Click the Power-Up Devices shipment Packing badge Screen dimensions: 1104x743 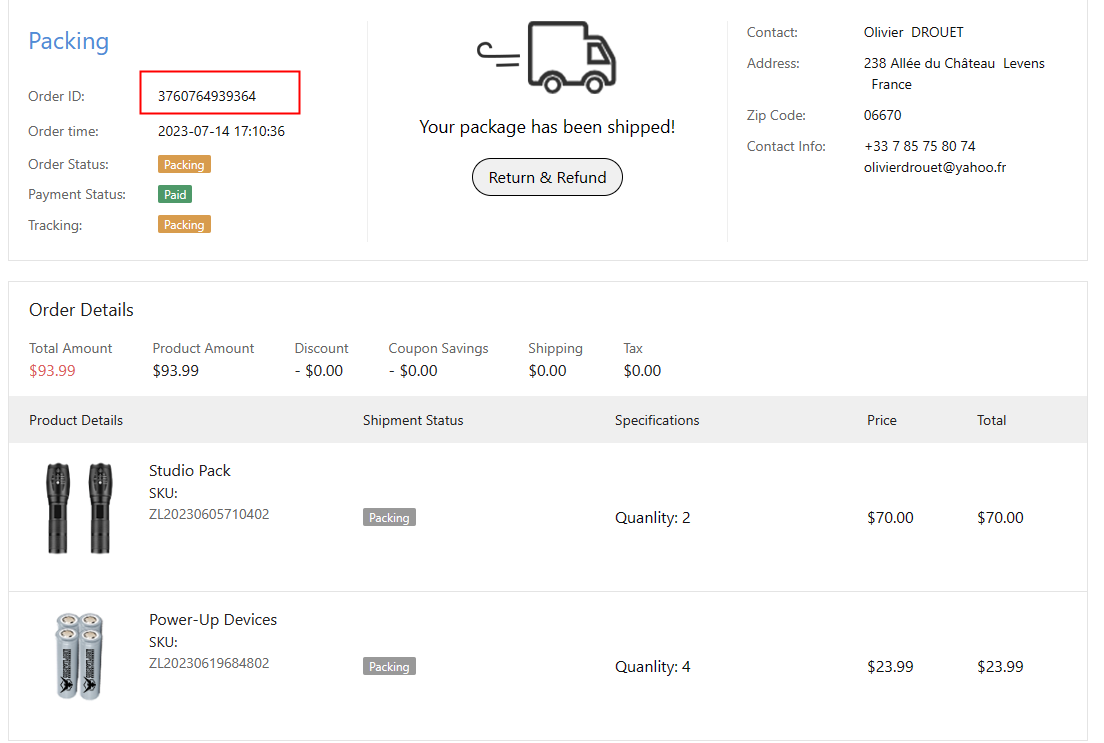(389, 666)
